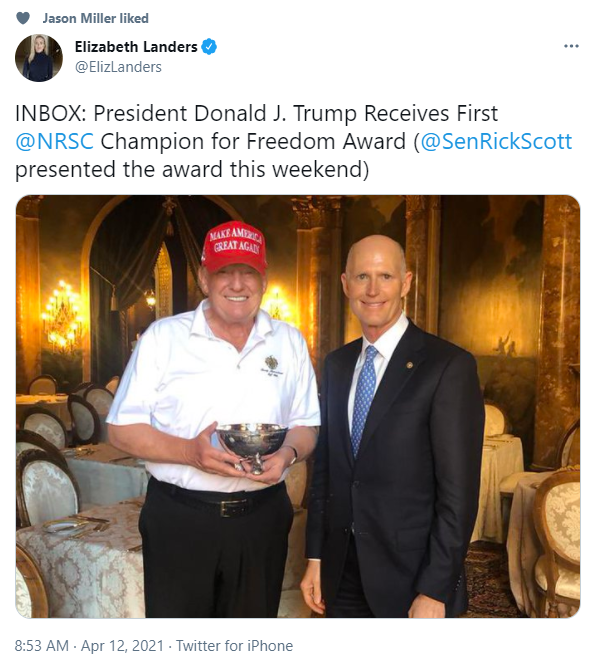Click the Elizabeth Landers display name
The height and width of the screenshot is (668, 594).
(136, 46)
